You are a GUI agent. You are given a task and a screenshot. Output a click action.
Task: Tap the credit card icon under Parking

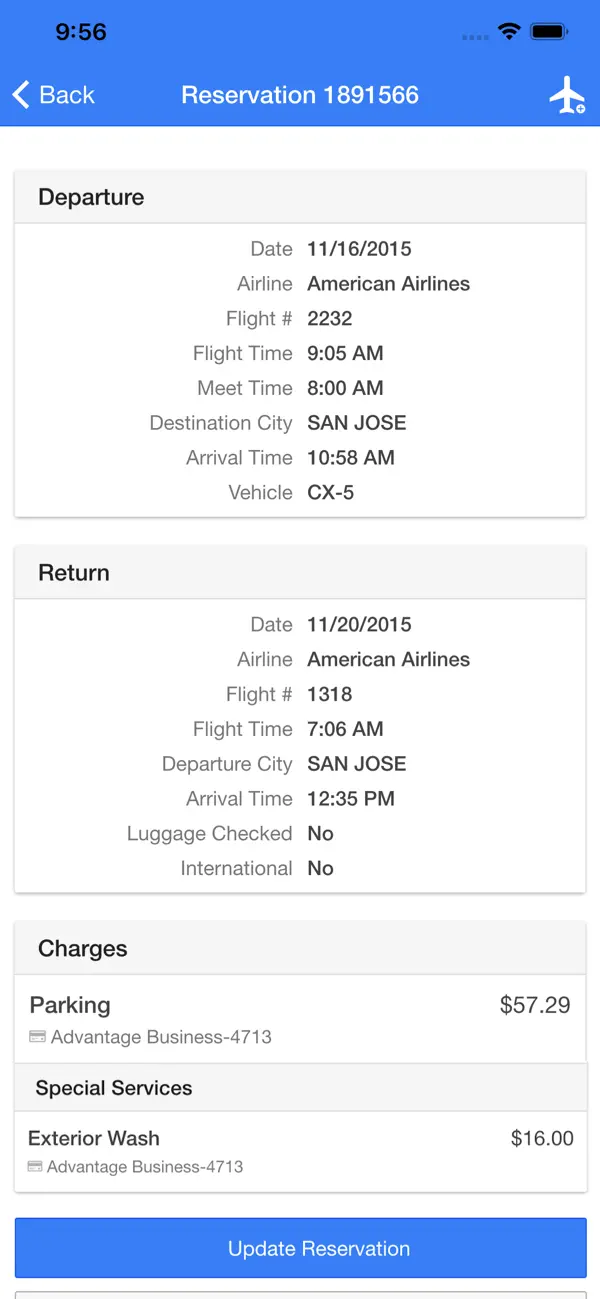[37, 1037]
